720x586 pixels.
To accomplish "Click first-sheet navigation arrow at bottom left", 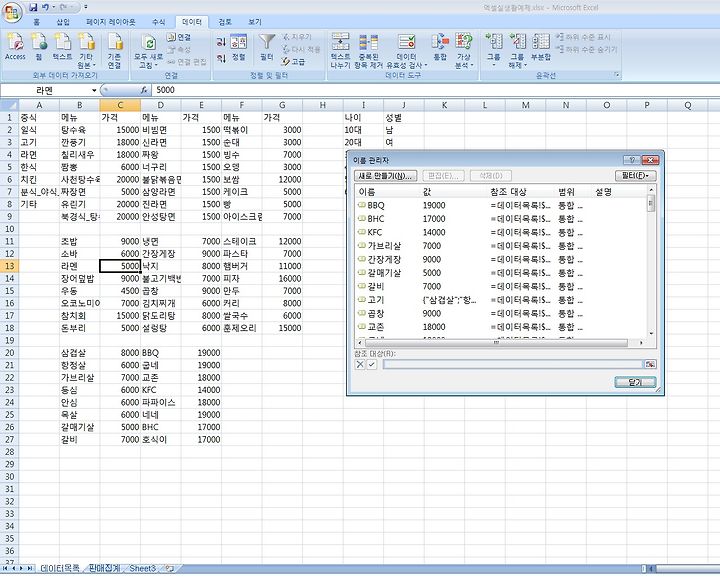I will (x=5, y=569).
